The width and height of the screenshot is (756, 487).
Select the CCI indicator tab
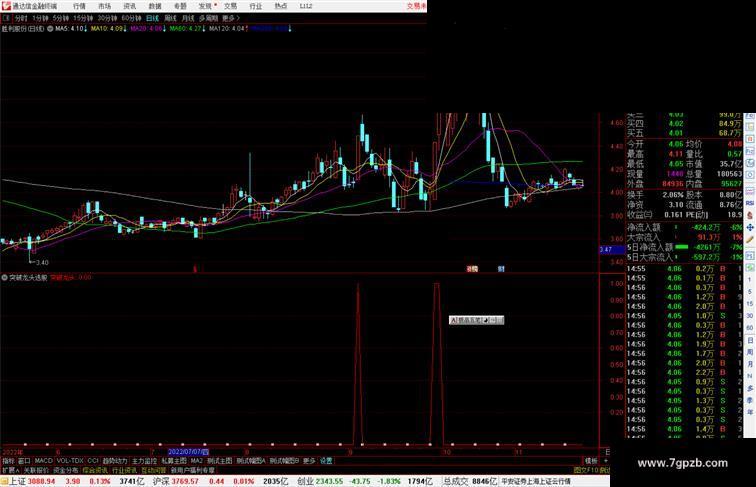tap(93, 461)
